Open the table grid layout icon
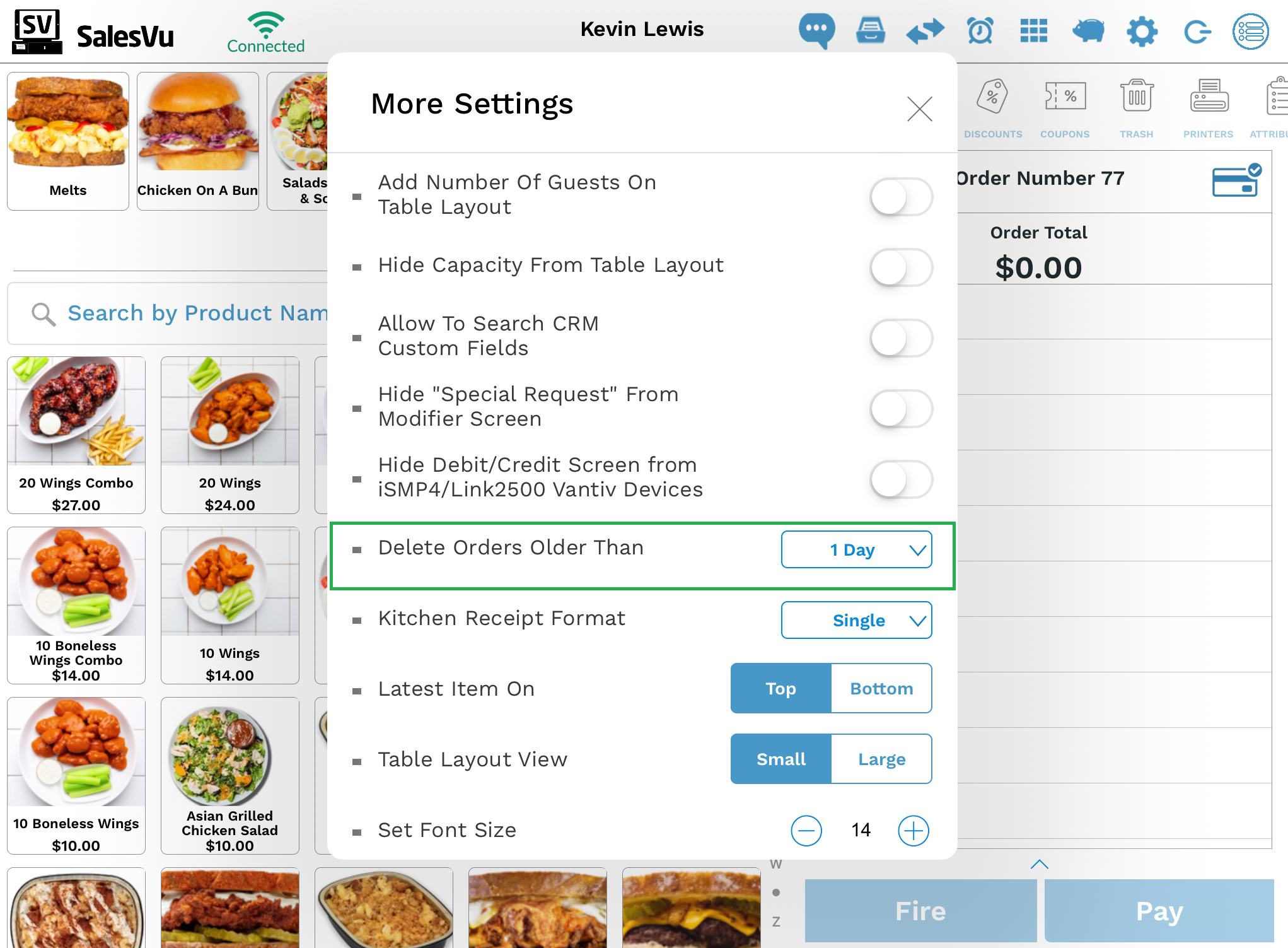Screen dimensions: 1288x948 [x=1034, y=30]
